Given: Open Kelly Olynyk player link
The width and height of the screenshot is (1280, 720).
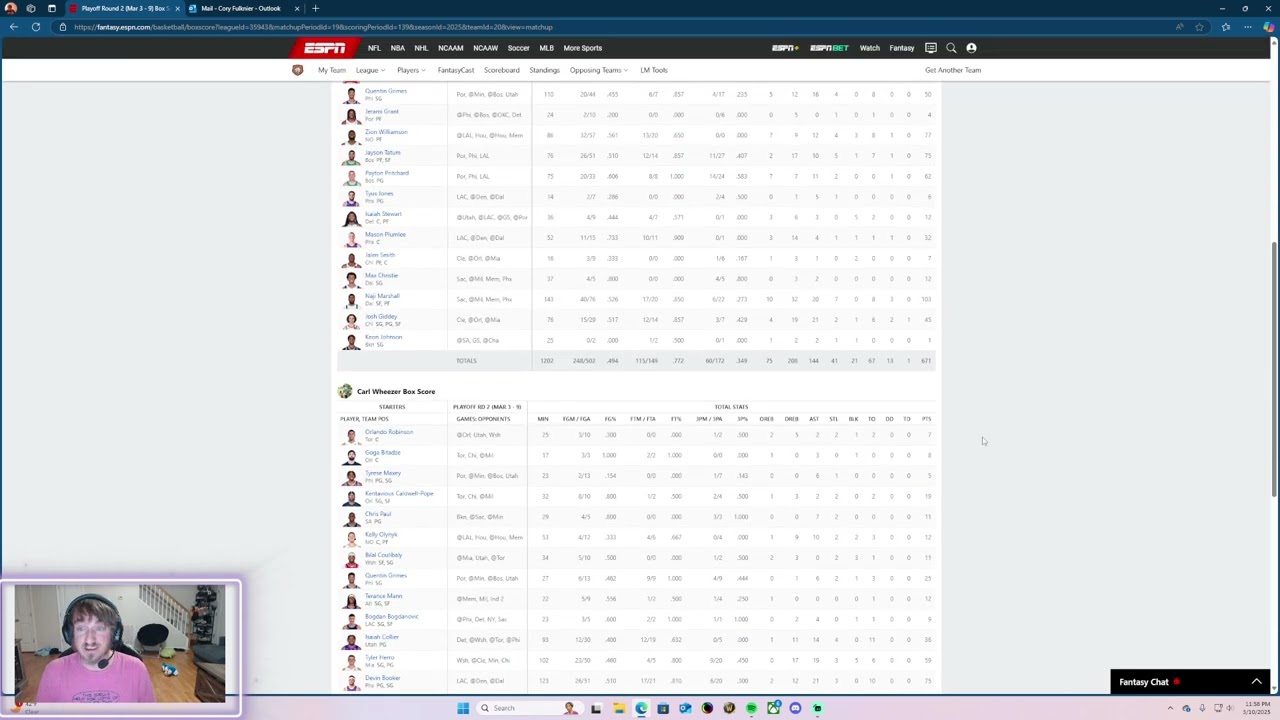Looking at the screenshot, I should pyautogui.click(x=381, y=534).
